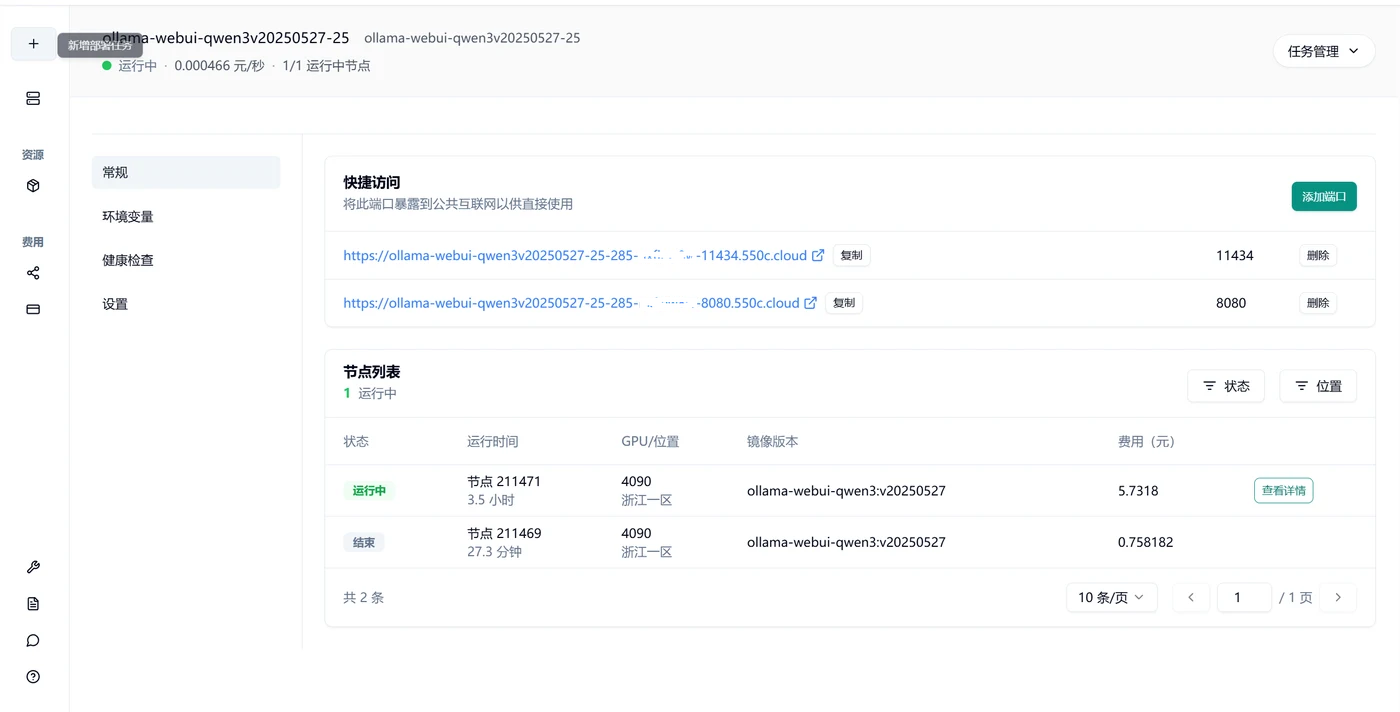
Task: Click the 27.3 分钟 runtime text
Action: click(x=495, y=552)
